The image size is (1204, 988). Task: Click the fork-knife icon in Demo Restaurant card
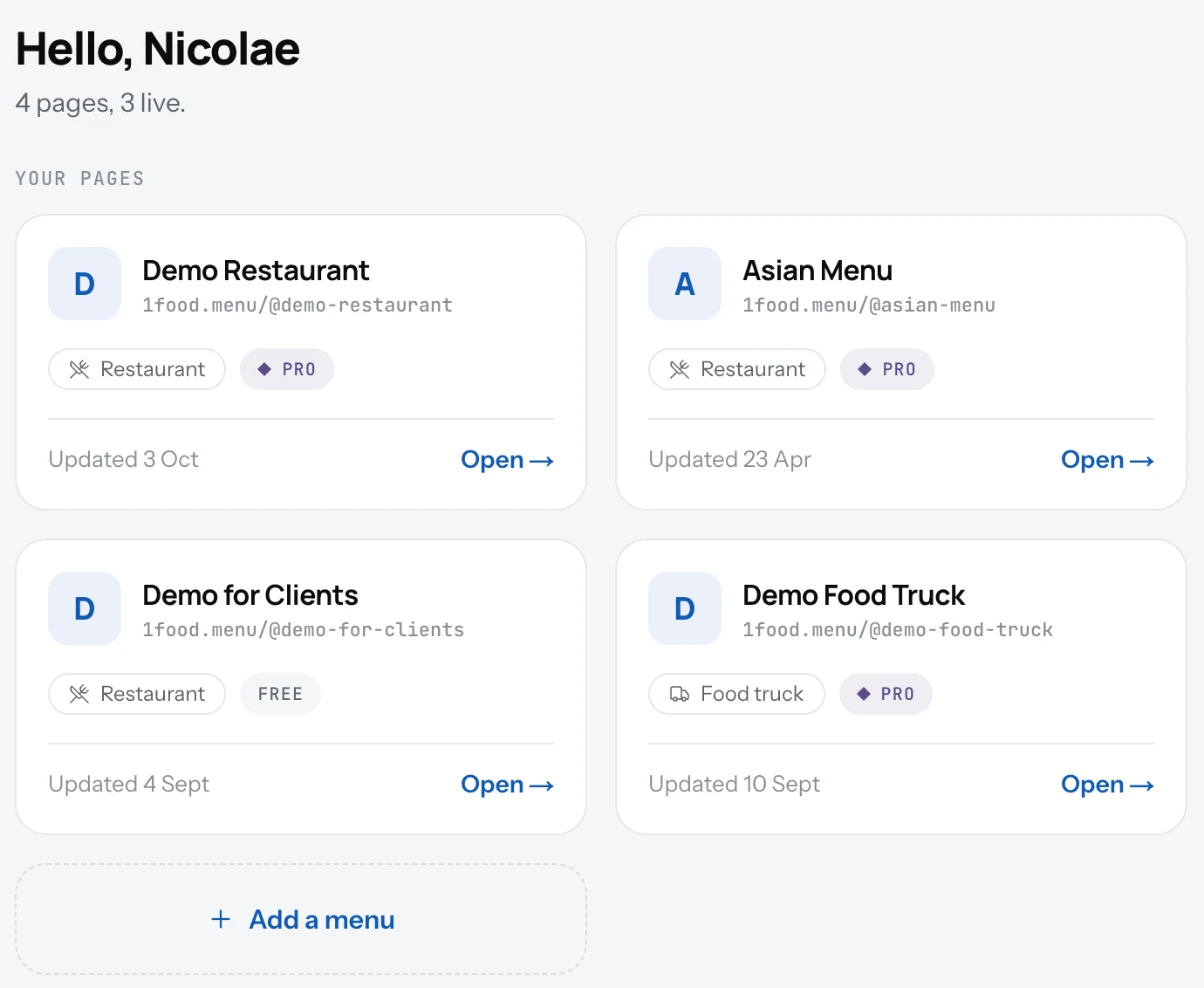tap(79, 369)
